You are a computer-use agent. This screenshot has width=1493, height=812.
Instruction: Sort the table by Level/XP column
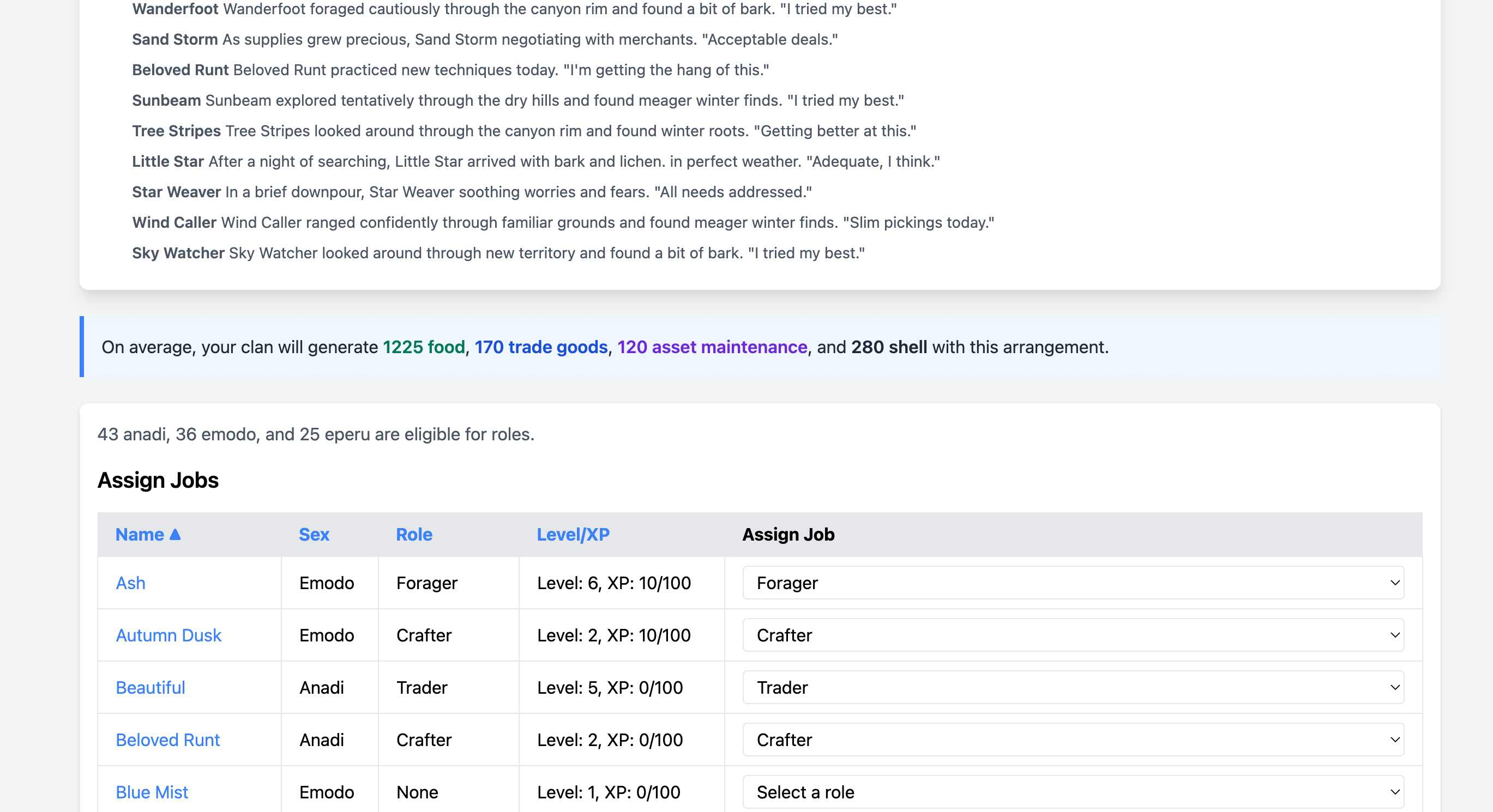tap(573, 534)
